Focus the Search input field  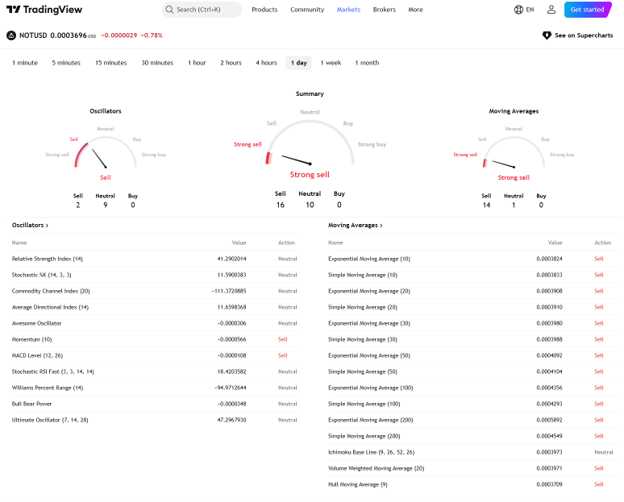coord(202,10)
